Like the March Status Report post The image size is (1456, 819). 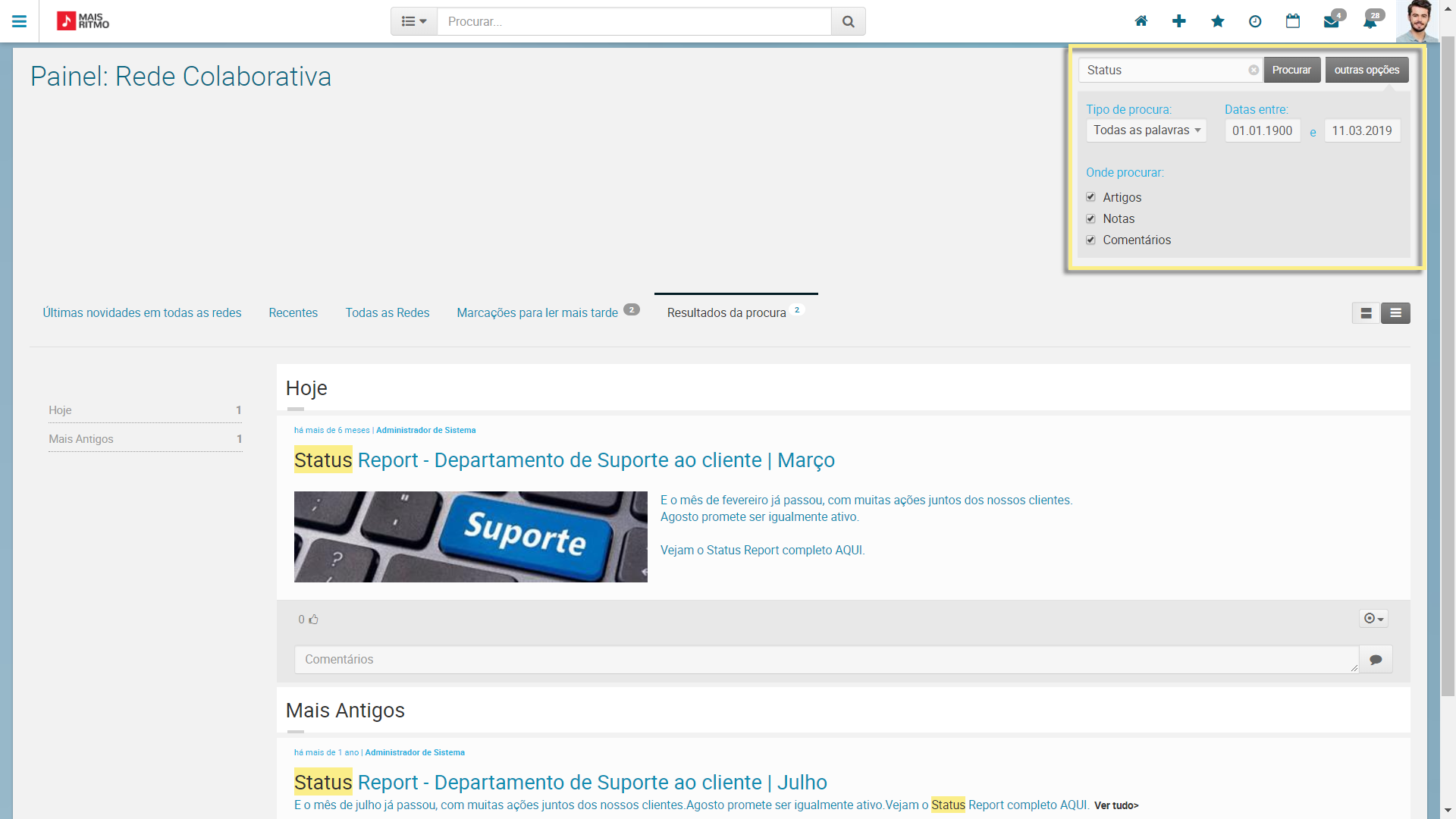pyautogui.click(x=313, y=620)
